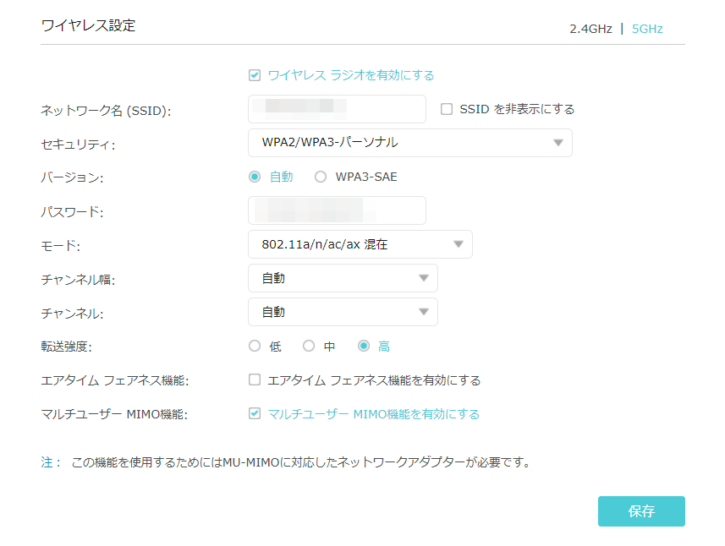Set 転送強度 to 高
This screenshot has width=725, height=546.
364,346
